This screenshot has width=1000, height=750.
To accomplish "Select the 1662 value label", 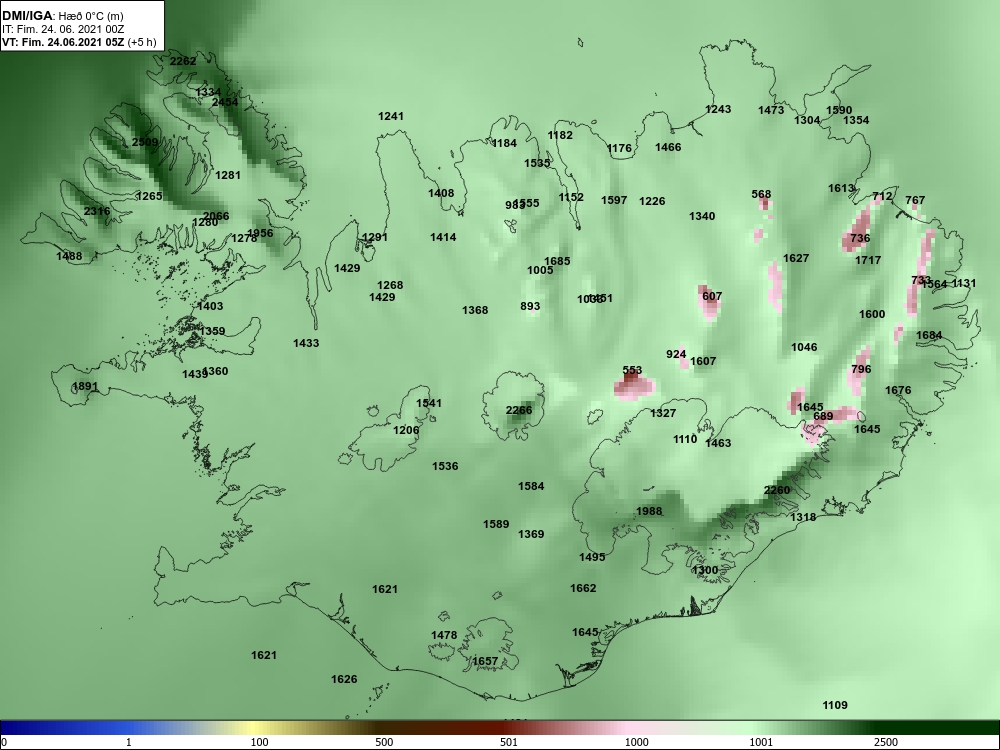I will coord(583,588).
